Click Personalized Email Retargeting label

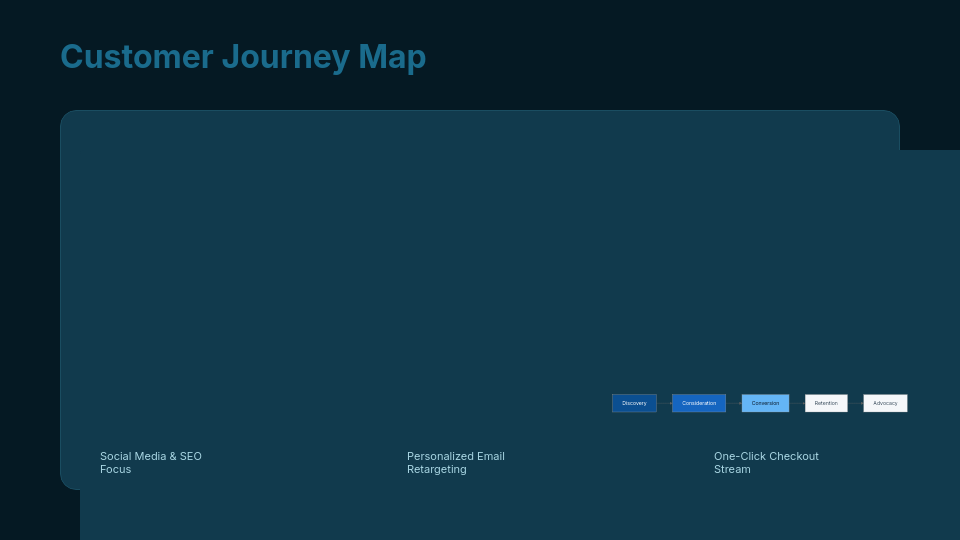point(456,462)
